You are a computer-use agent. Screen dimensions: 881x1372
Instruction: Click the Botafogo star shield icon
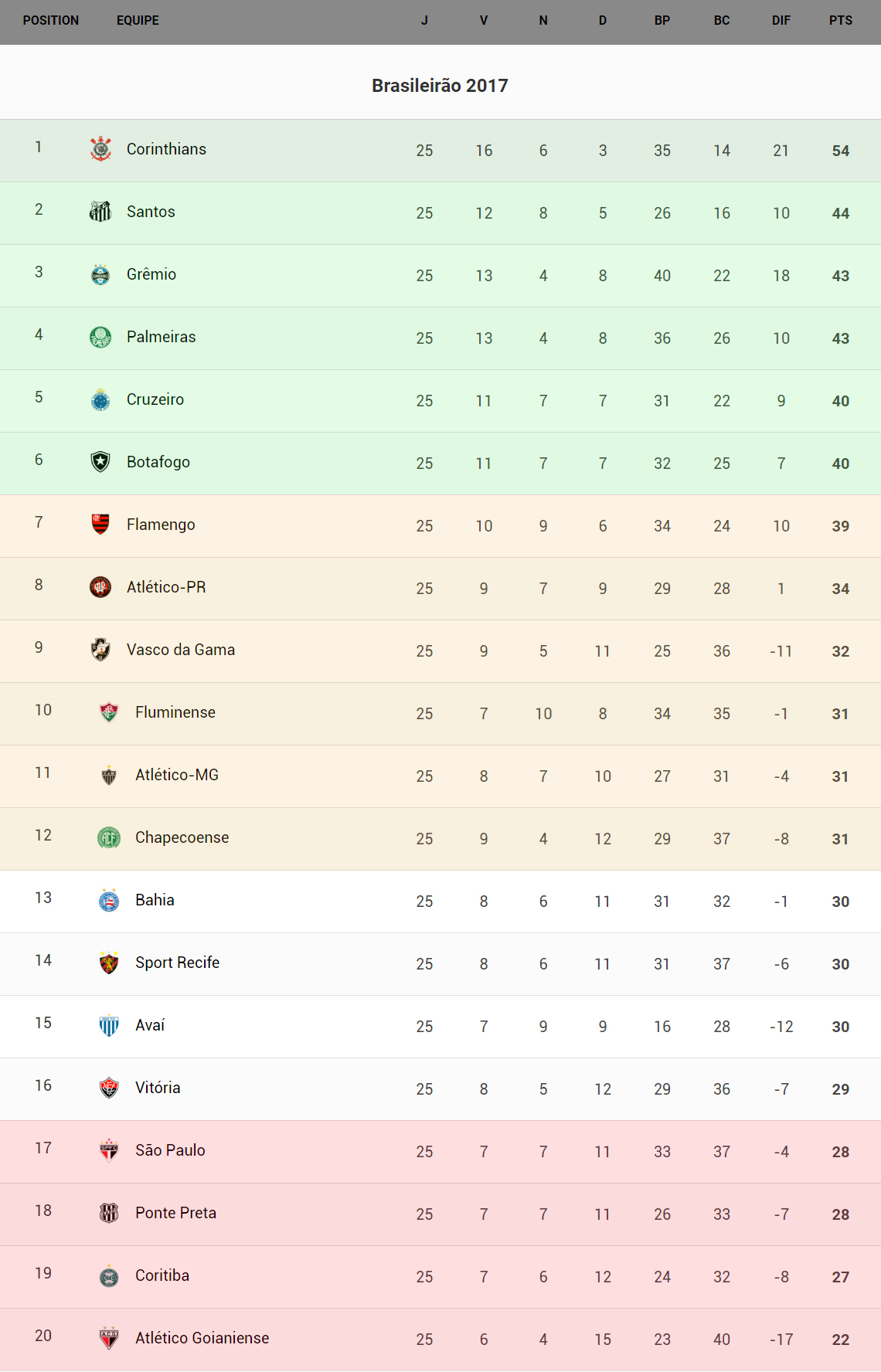tap(100, 462)
